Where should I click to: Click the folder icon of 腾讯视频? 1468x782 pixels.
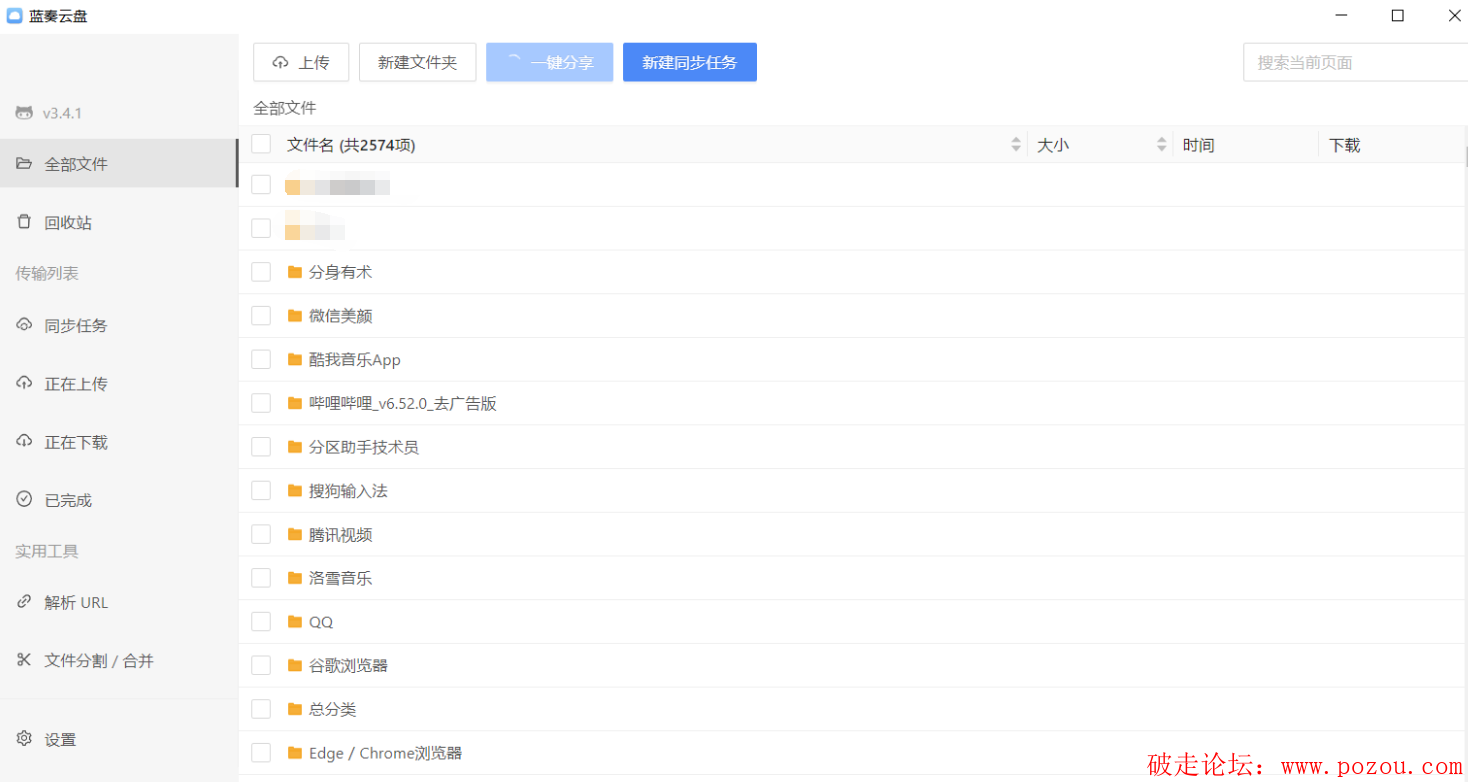295,535
